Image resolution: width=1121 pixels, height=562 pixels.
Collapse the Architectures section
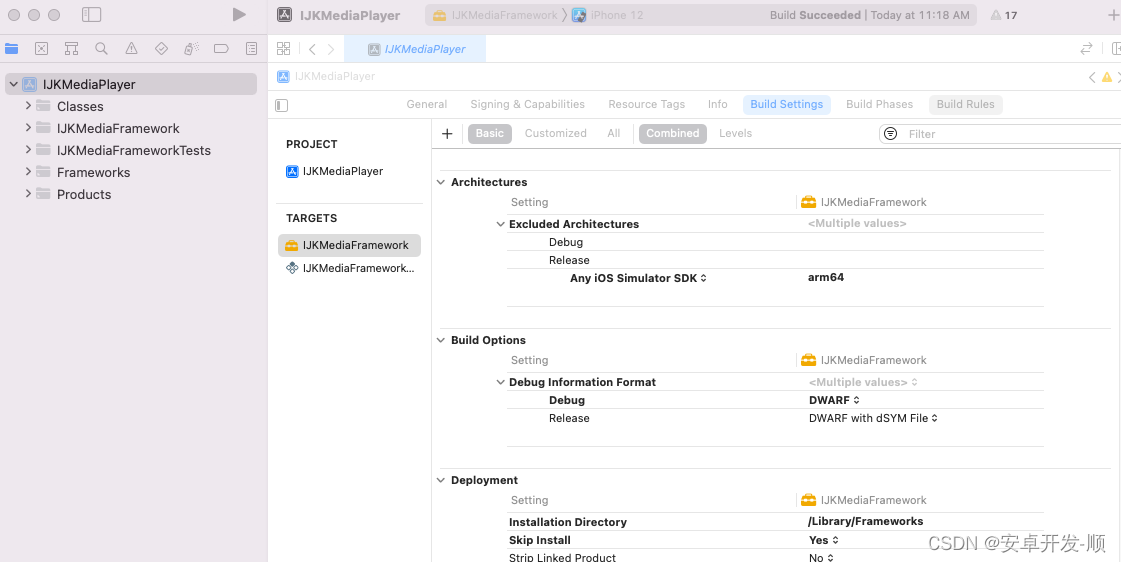[x=441, y=182]
